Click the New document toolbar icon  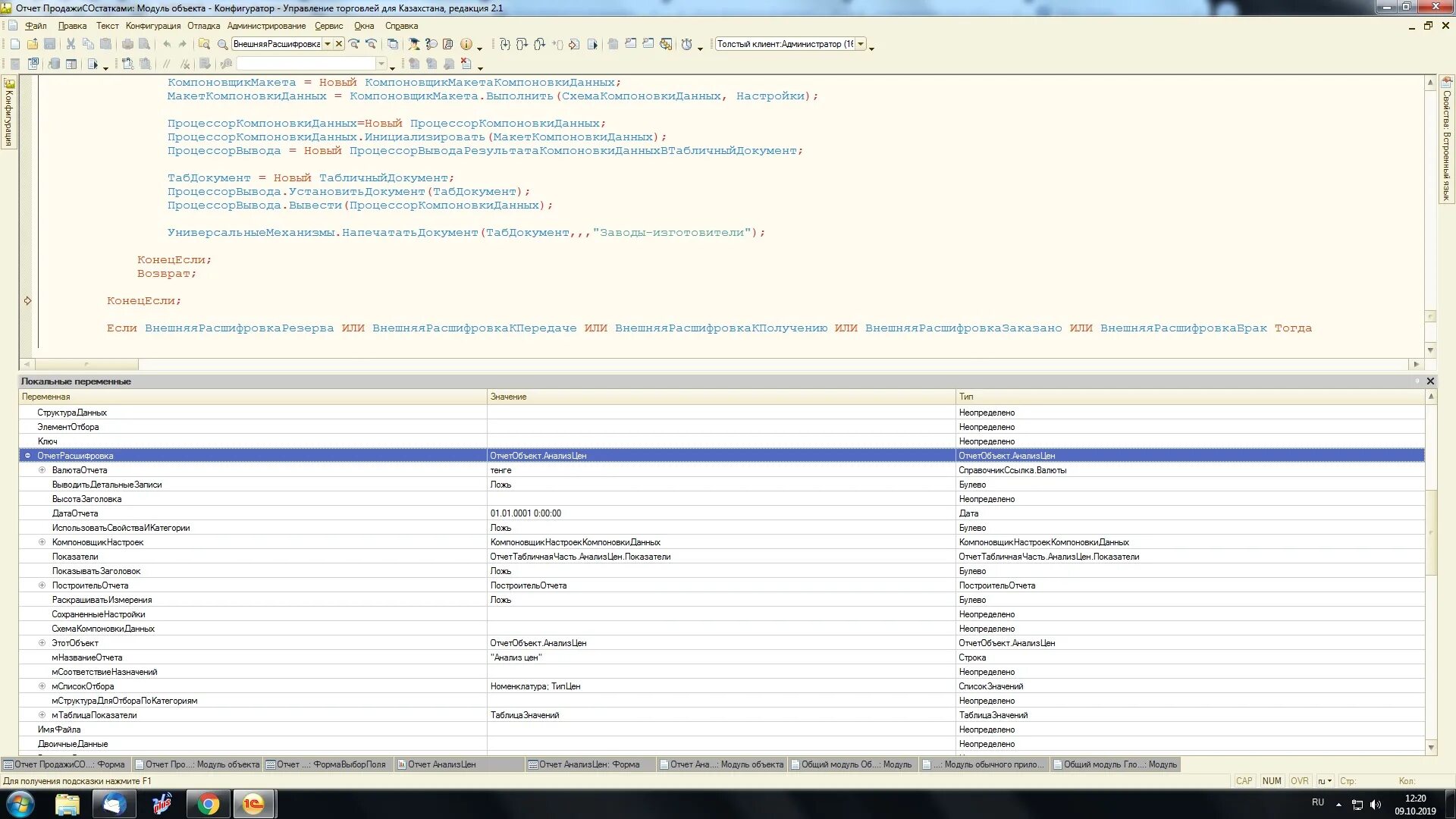point(14,44)
